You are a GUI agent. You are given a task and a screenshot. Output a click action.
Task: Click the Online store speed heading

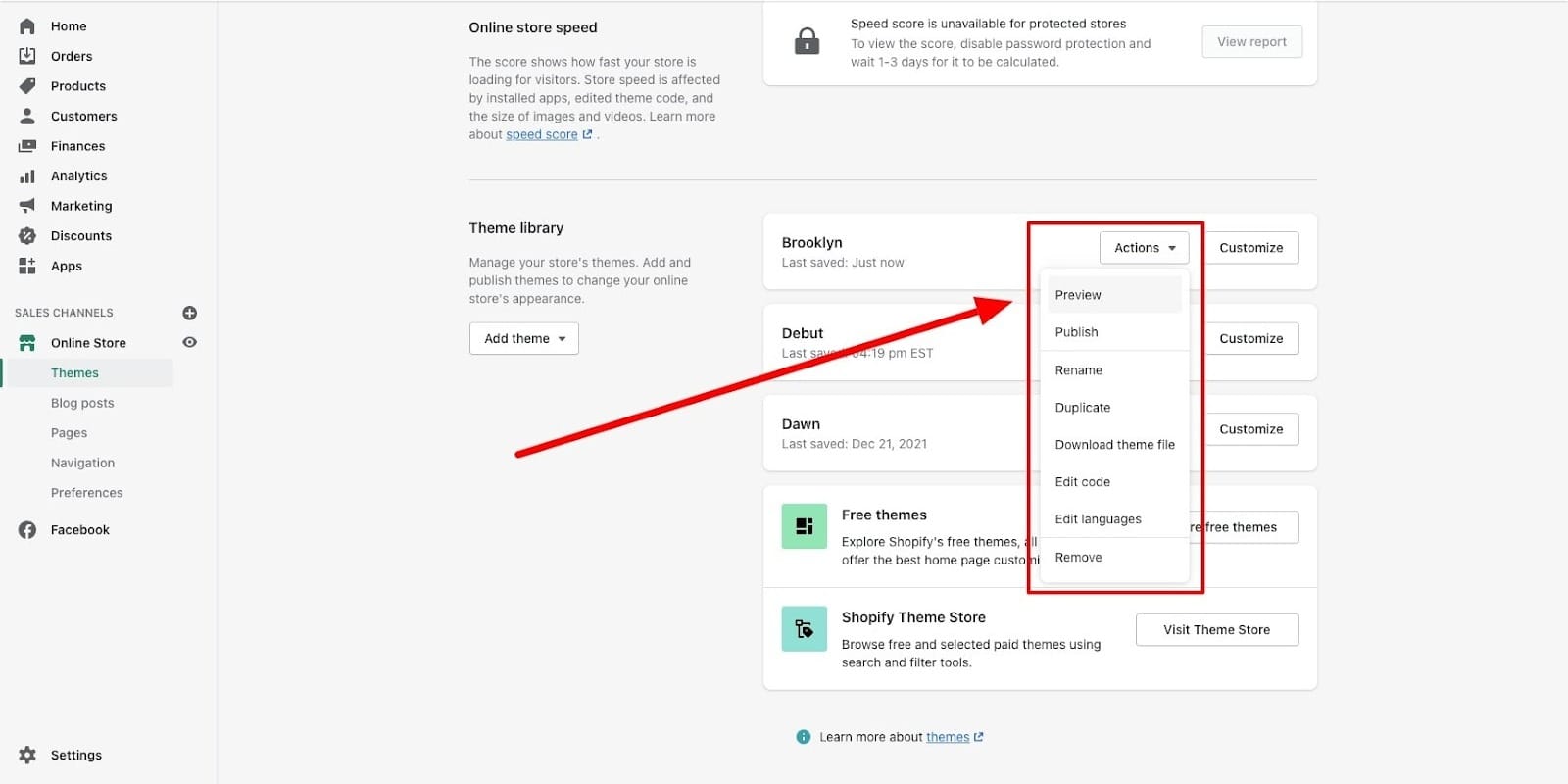click(533, 27)
